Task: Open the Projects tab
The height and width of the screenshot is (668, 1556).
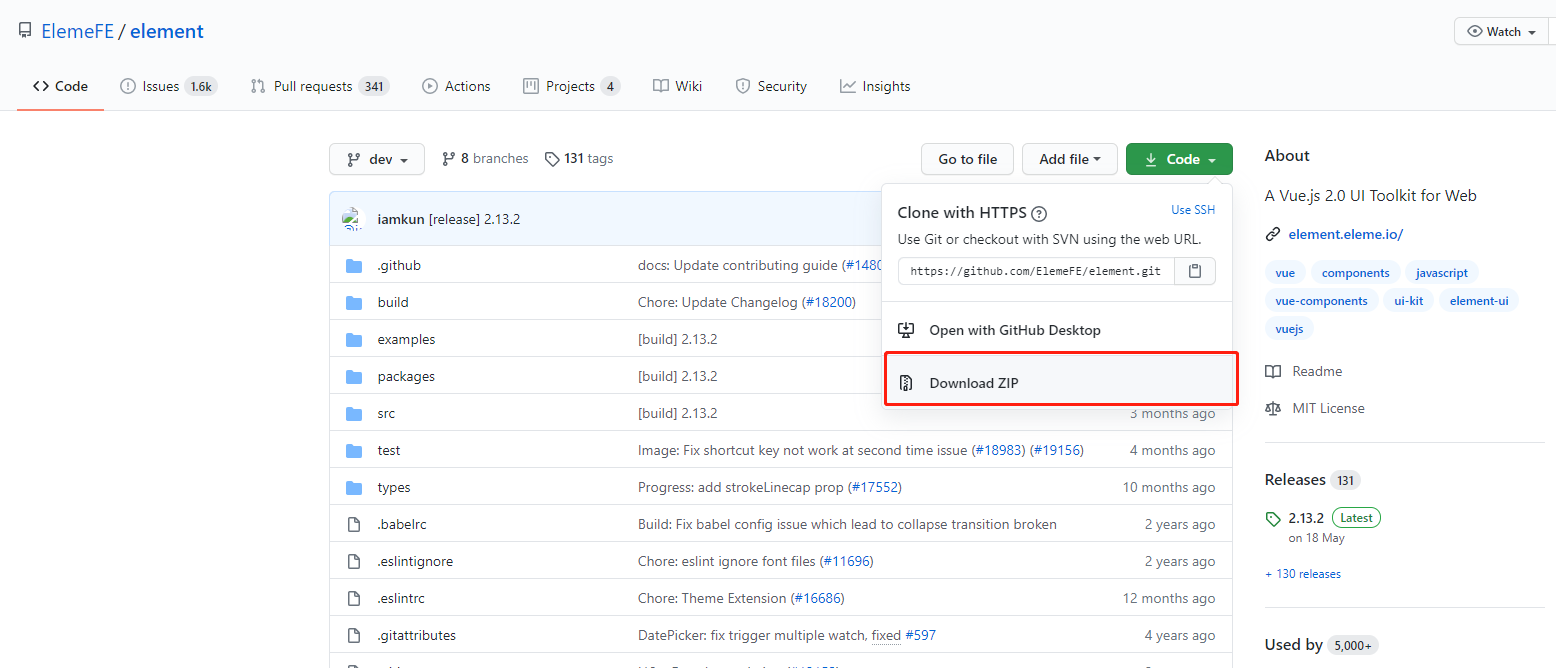Action: click(571, 86)
